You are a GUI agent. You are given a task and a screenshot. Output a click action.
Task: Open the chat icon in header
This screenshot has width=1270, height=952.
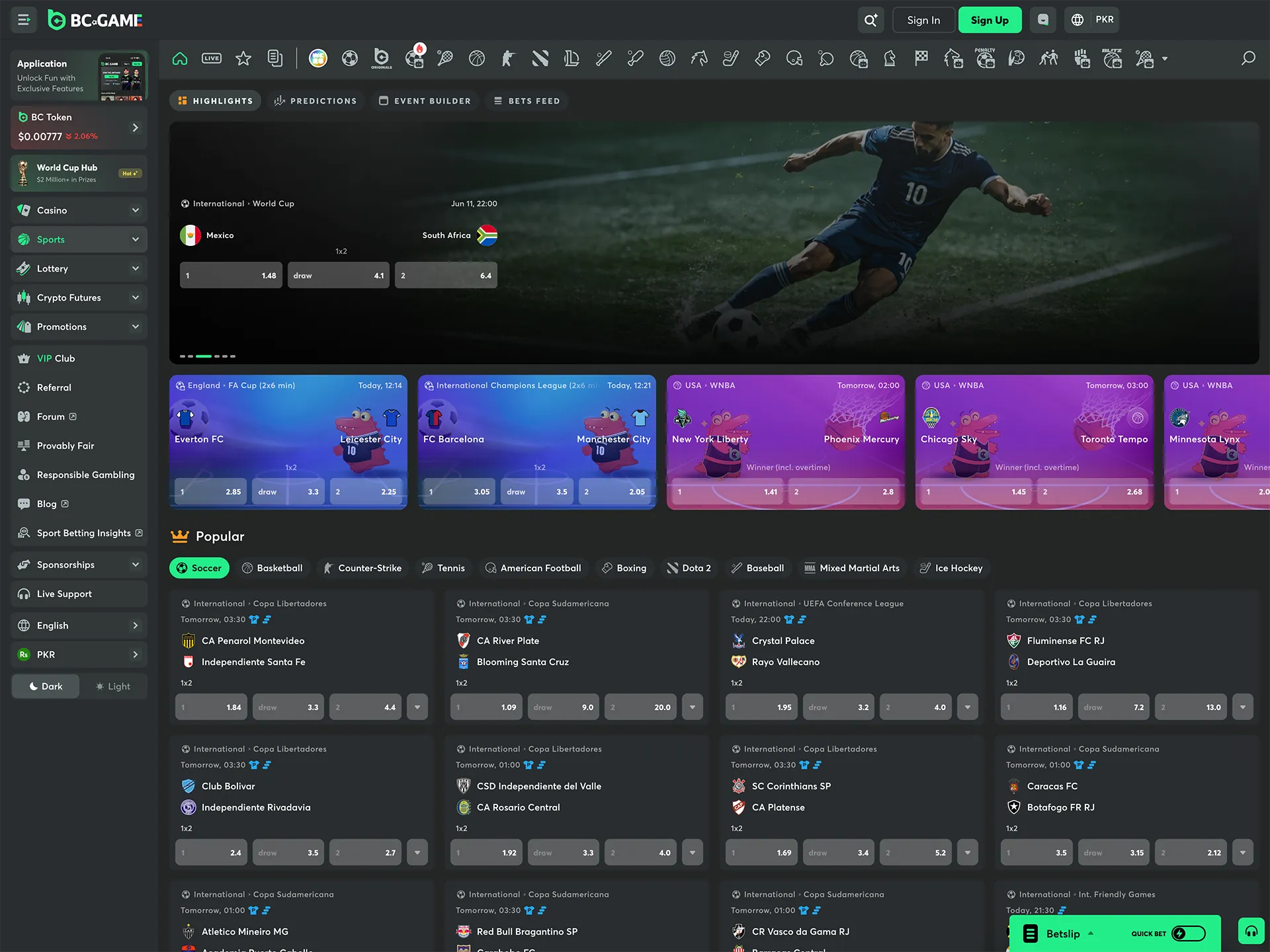coord(1043,20)
